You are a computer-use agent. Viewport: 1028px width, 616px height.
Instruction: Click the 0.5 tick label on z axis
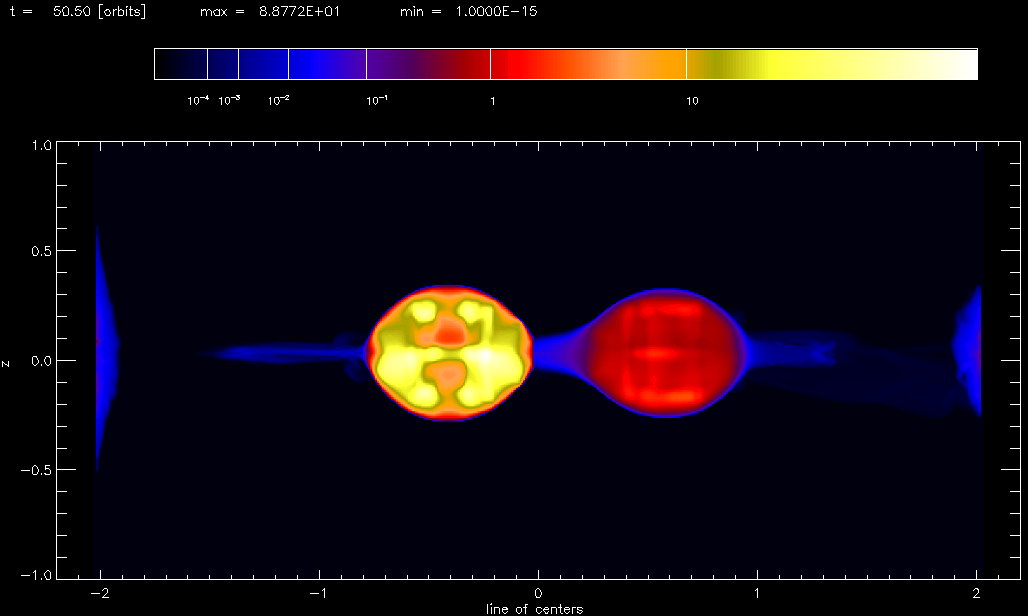click(x=41, y=252)
